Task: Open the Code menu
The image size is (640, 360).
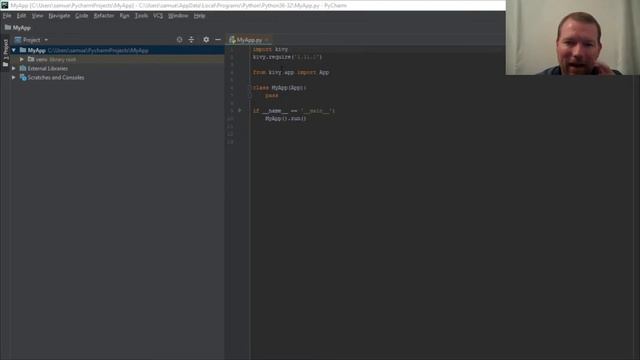Action: [x=82, y=16]
